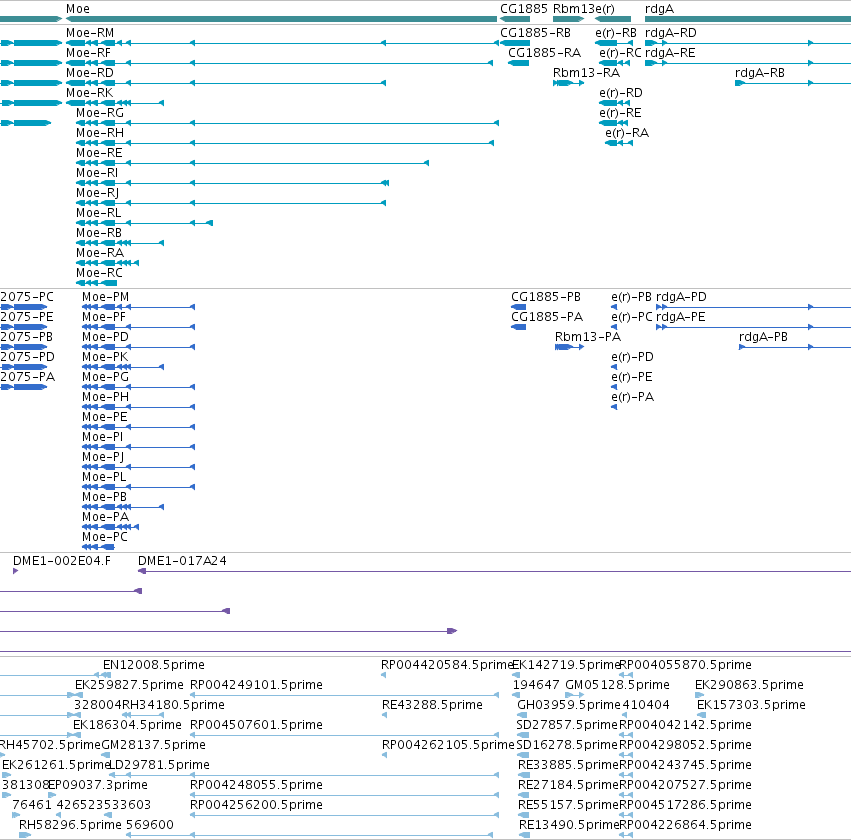Select transcript Moe-RL
Image resolution: width=851 pixels, height=840 pixels.
point(99,213)
